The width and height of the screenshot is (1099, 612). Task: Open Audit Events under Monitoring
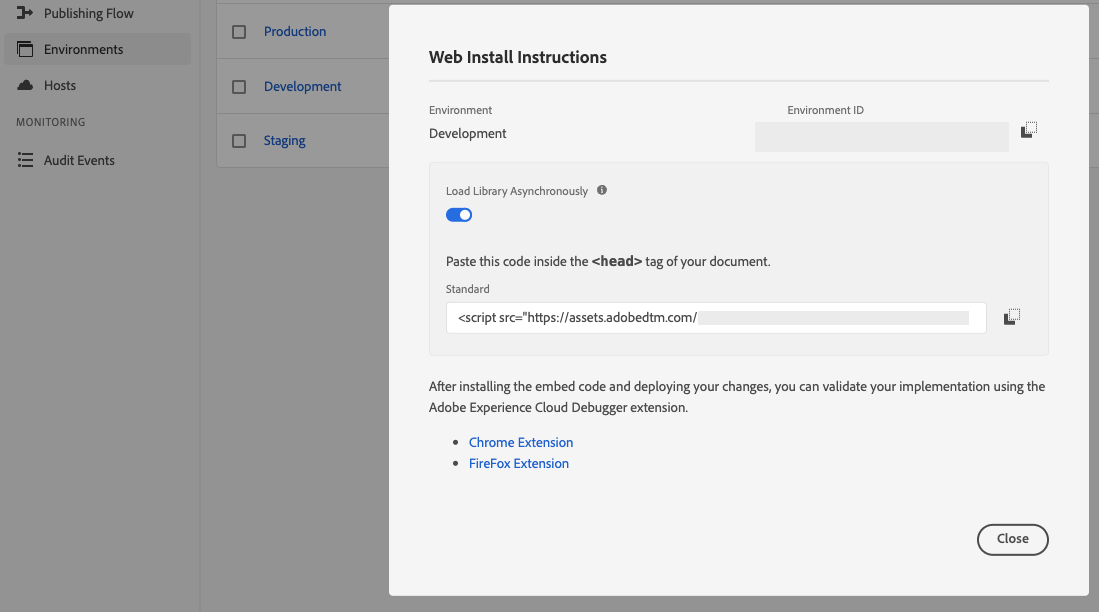(79, 160)
